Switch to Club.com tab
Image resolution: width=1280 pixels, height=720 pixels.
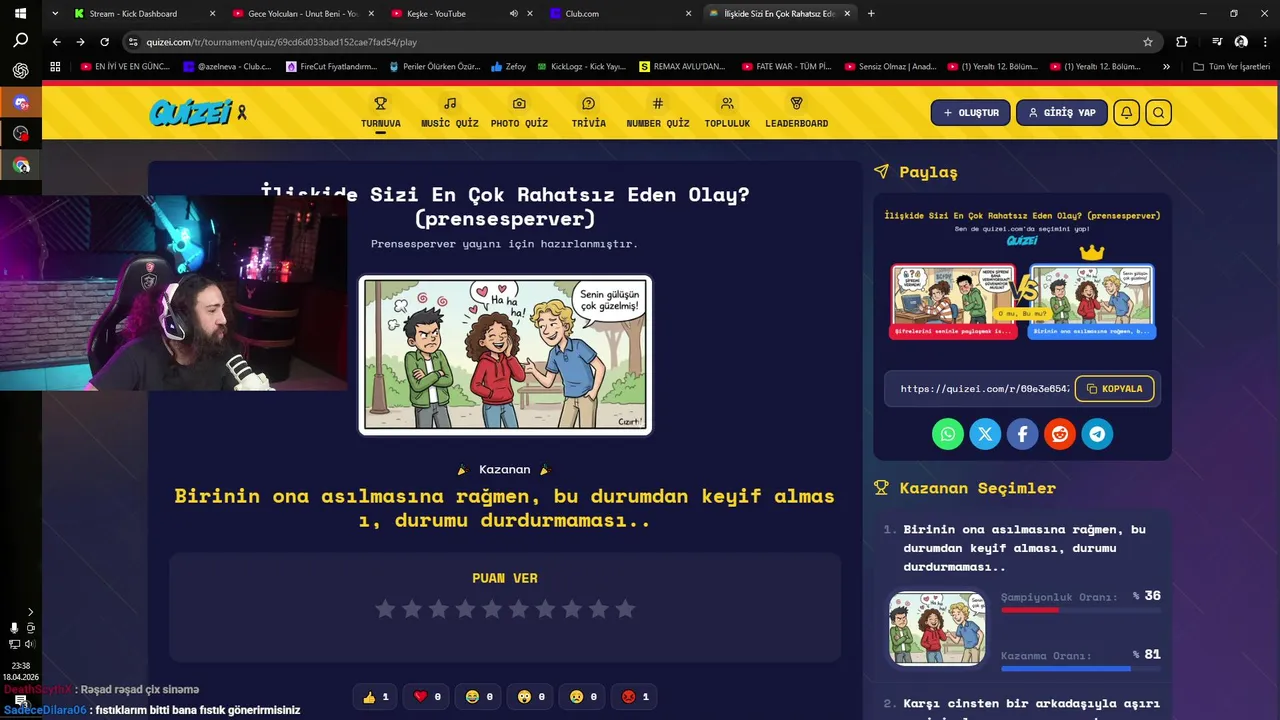pyautogui.click(x=620, y=13)
